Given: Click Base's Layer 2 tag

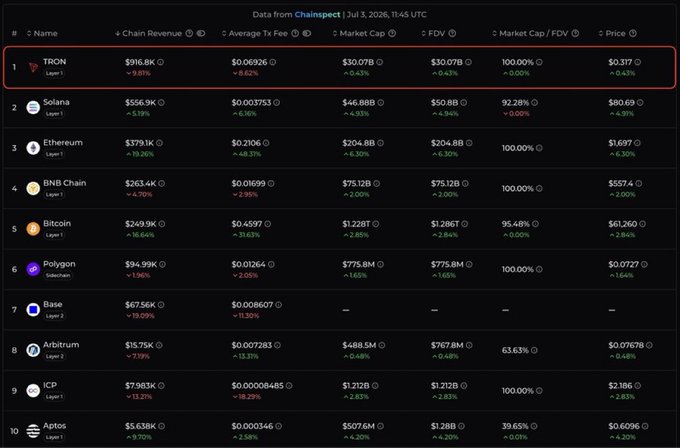Looking at the screenshot, I should point(55,316).
